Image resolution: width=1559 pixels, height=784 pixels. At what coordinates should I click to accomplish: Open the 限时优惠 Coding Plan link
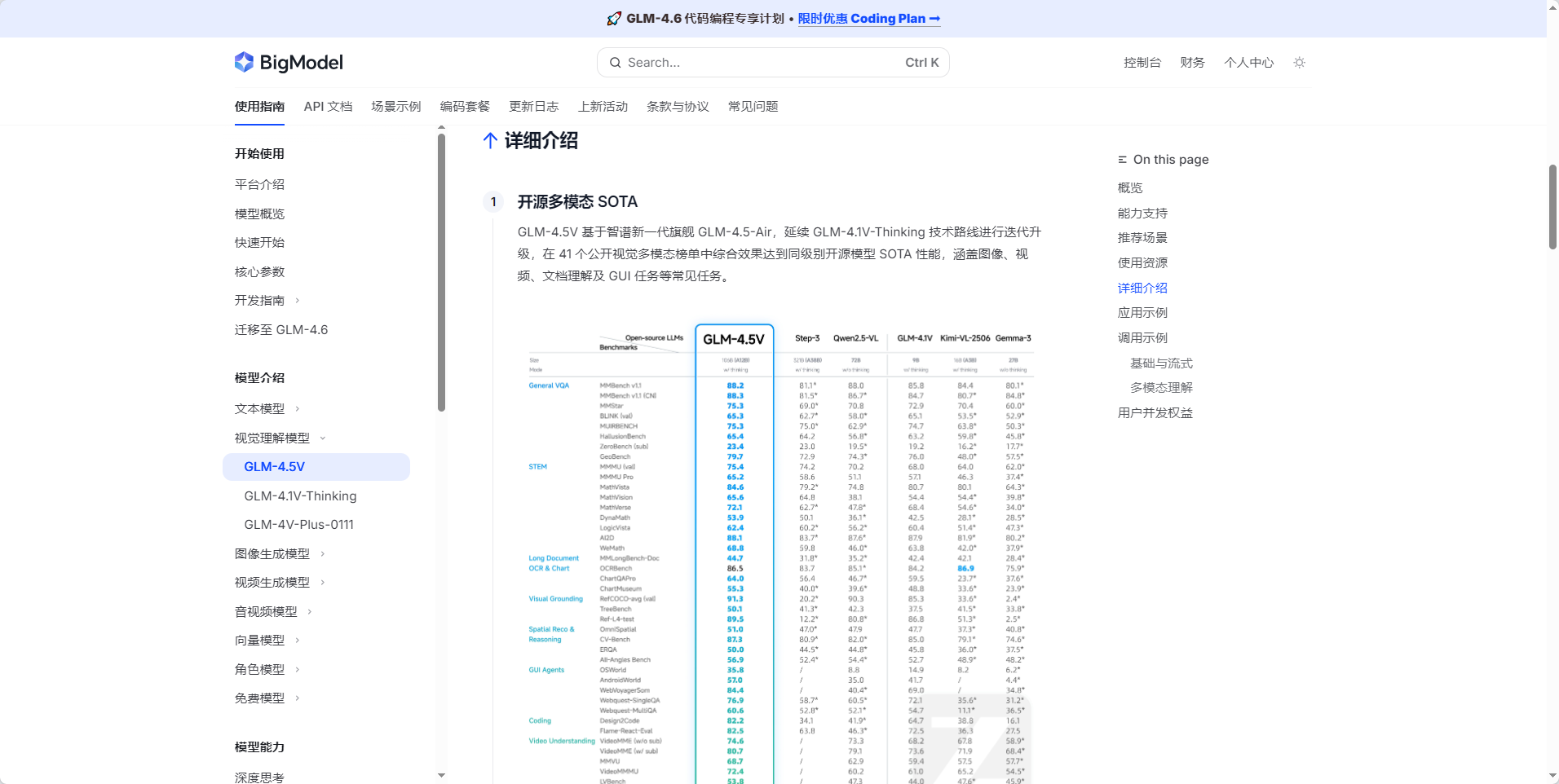[x=869, y=19]
